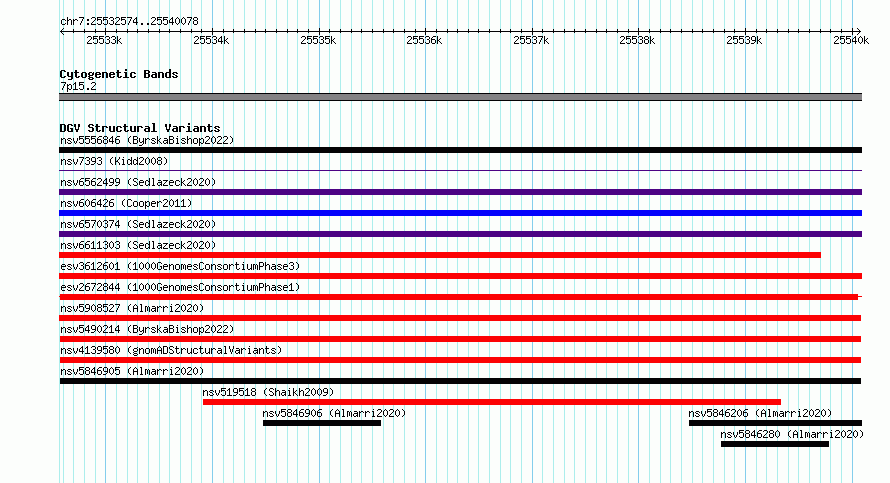
Task: Select the red nsv5490214 variant bar
Action: pyautogui.click(x=460, y=339)
